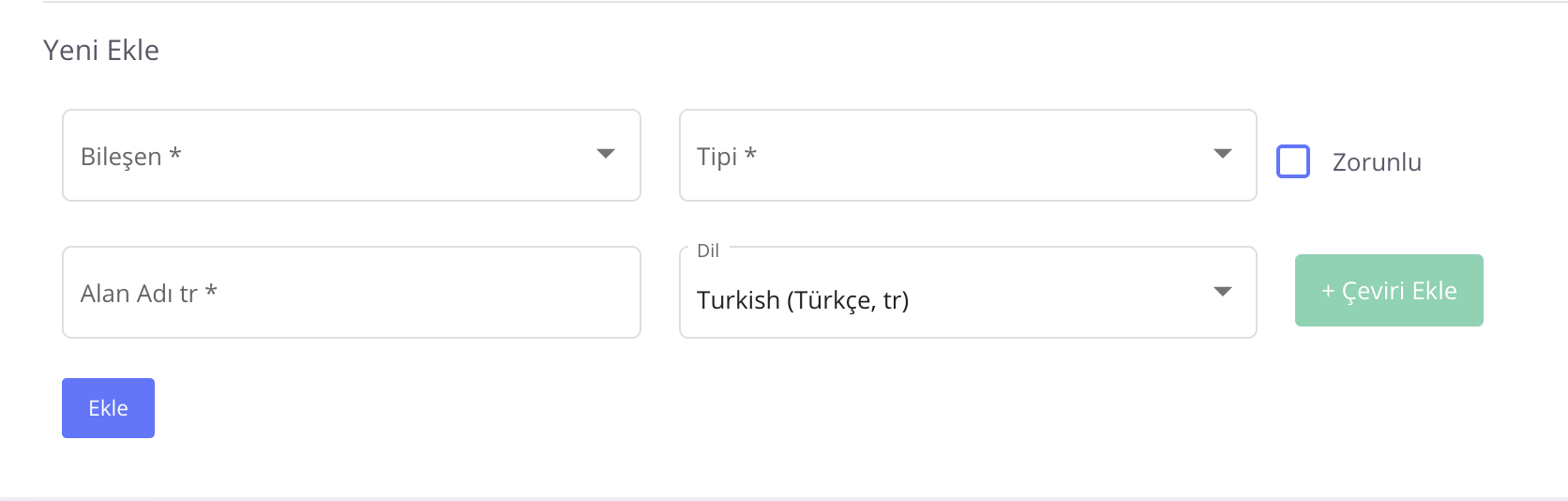Enable the Zorunlu checkbox
The image size is (1568, 501).
pyautogui.click(x=1293, y=161)
